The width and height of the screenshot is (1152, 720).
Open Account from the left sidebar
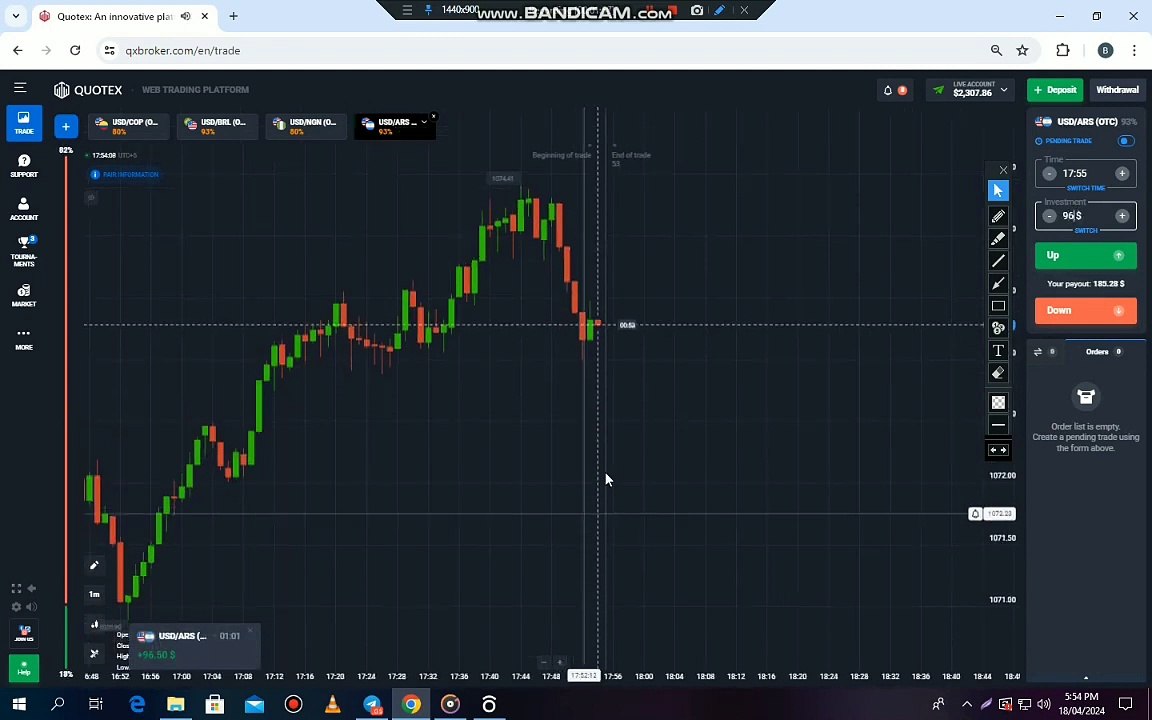tap(24, 209)
